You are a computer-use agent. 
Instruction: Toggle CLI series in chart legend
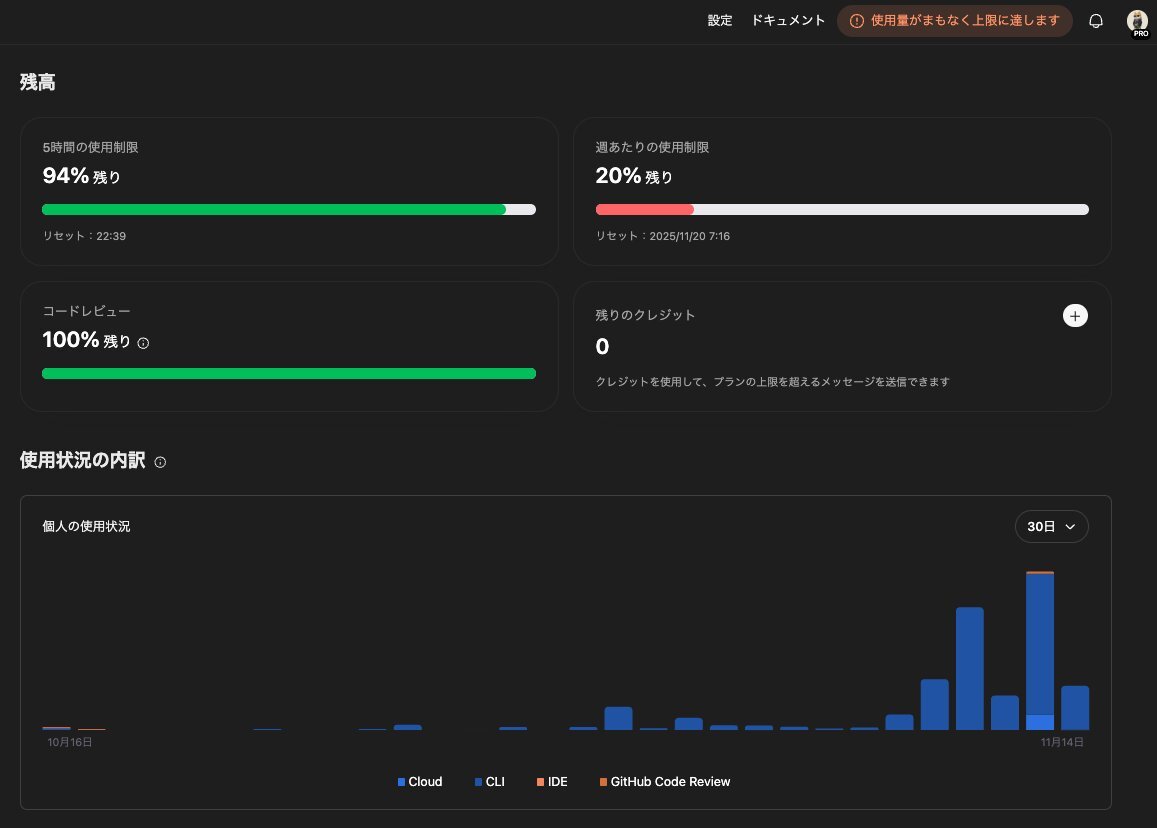click(x=489, y=782)
